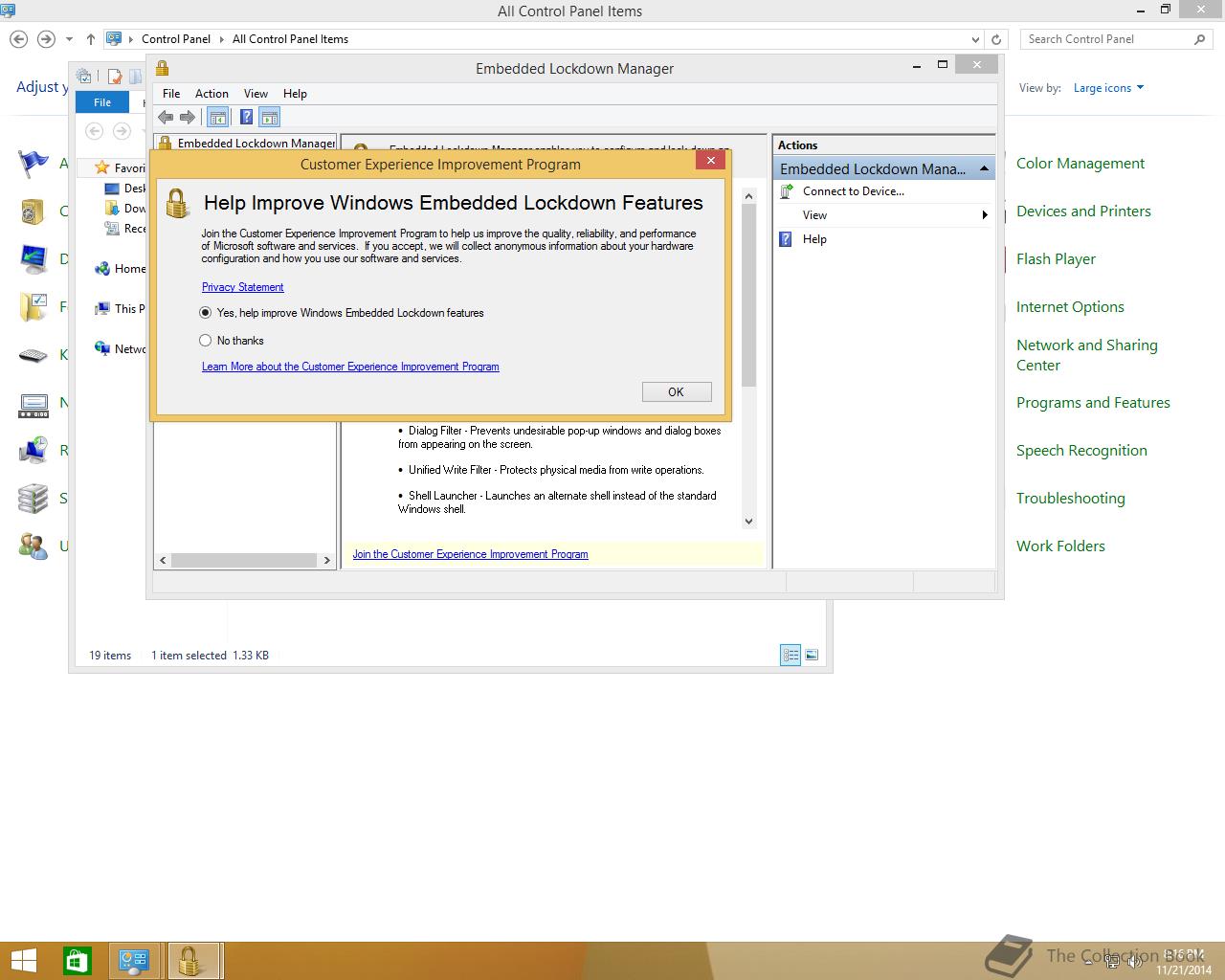Click search magnifier icon in Control Panel
1225x980 pixels.
pyautogui.click(x=1199, y=39)
